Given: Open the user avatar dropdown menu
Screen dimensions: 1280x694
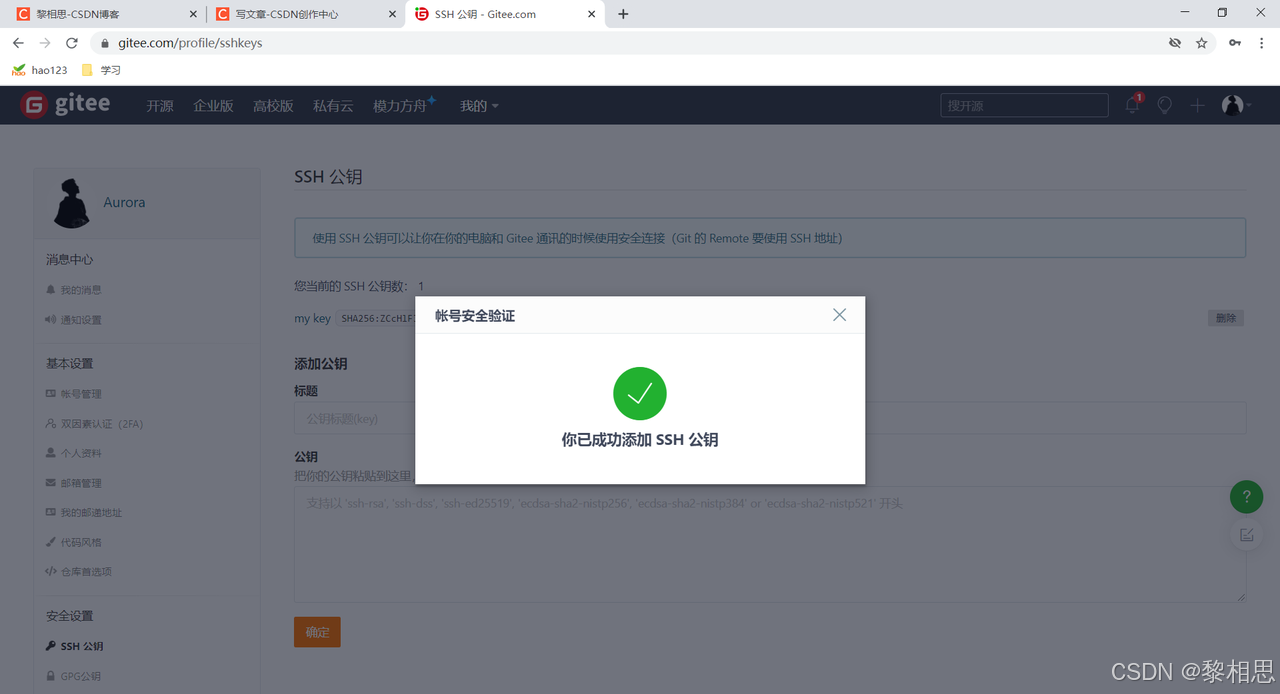Looking at the screenshot, I should click(x=1235, y=105).
